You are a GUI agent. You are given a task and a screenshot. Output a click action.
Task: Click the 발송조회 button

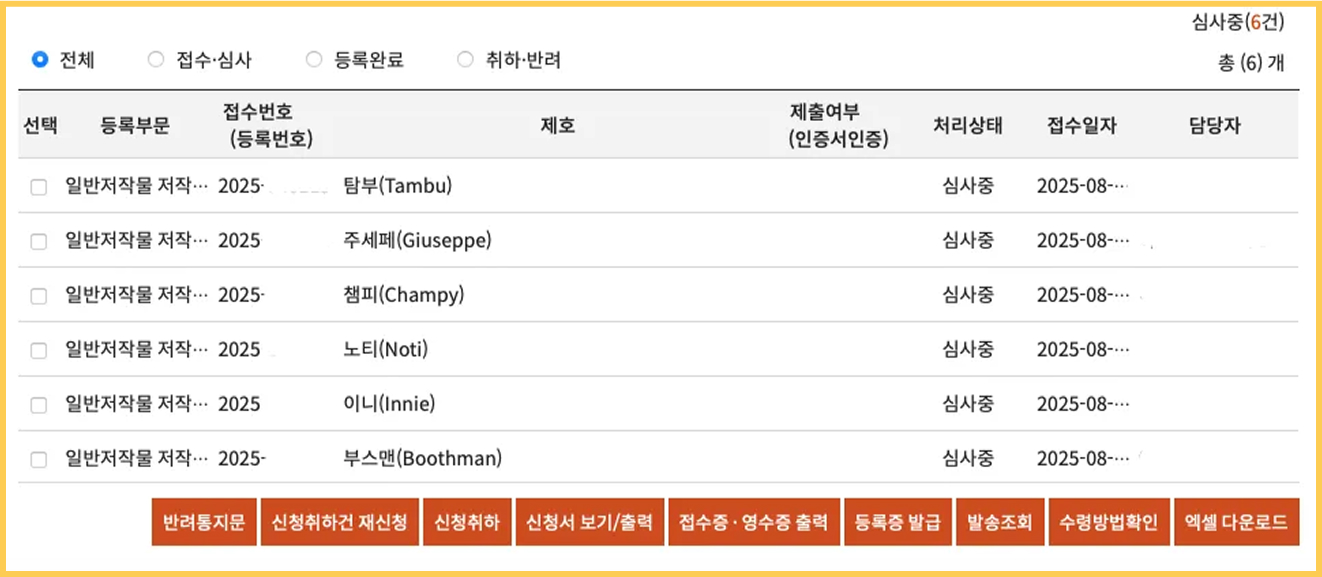tap(1000, 522)
